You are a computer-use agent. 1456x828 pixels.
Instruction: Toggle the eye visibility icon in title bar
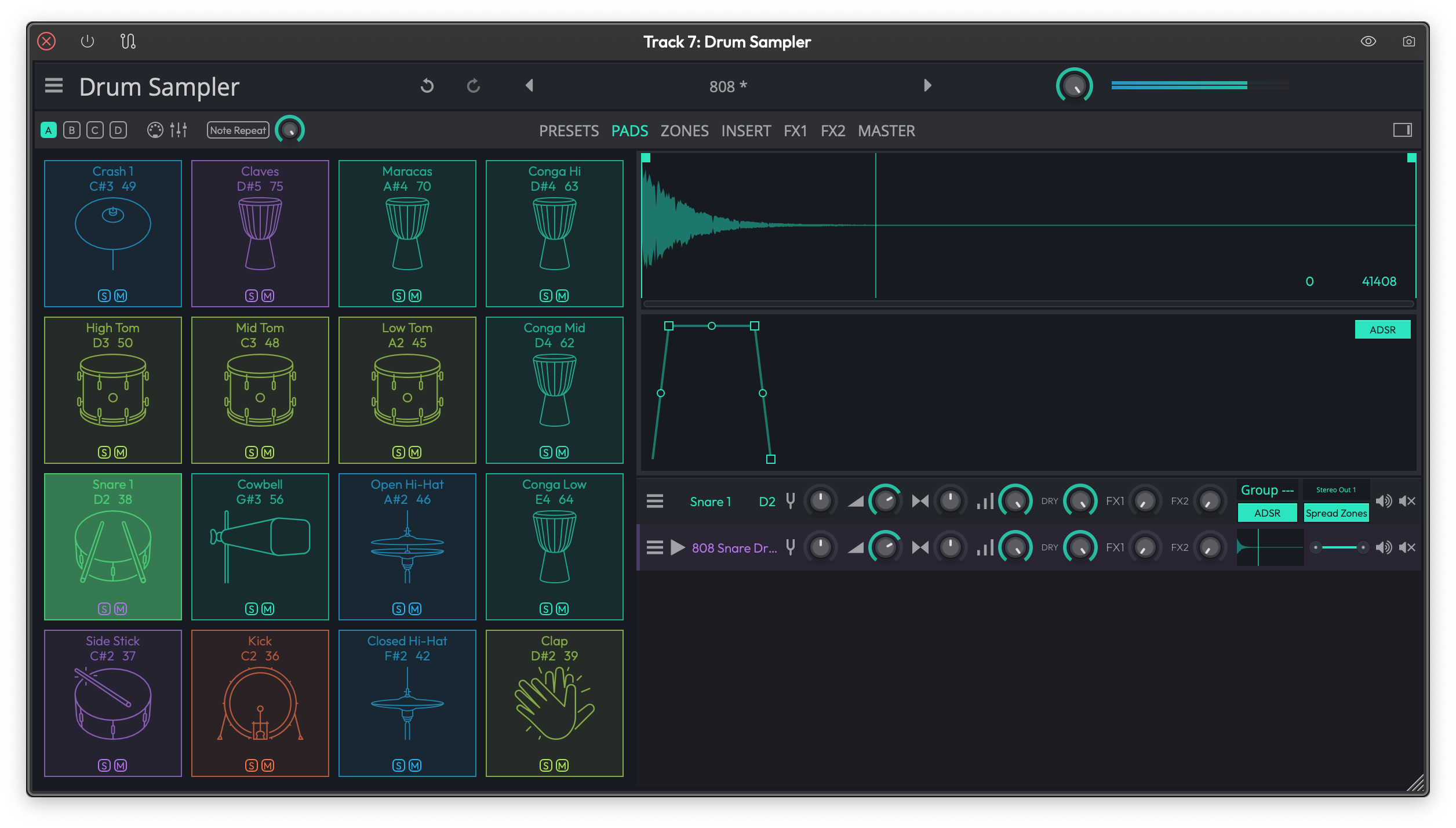pyautogui.click(x=1368, y=41)
